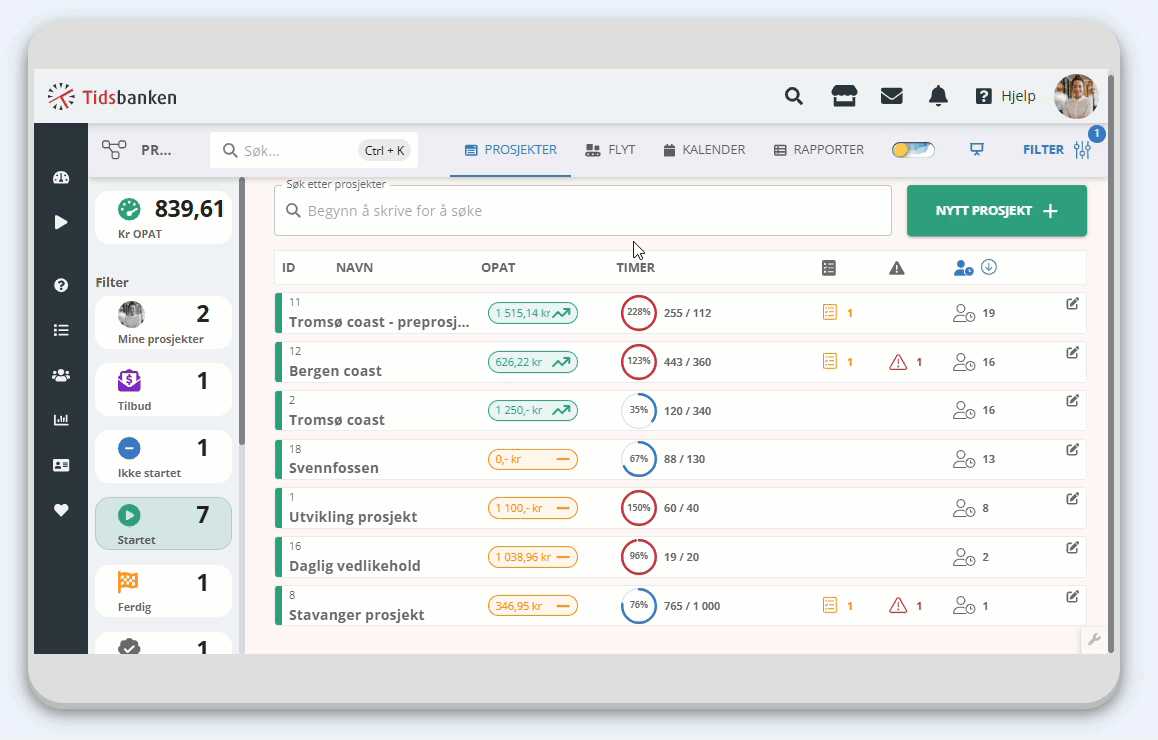1158x740 pixels.
Task: Open the question mark icon in sidebar
Action: pyautogui.click(x=61, y=285)
